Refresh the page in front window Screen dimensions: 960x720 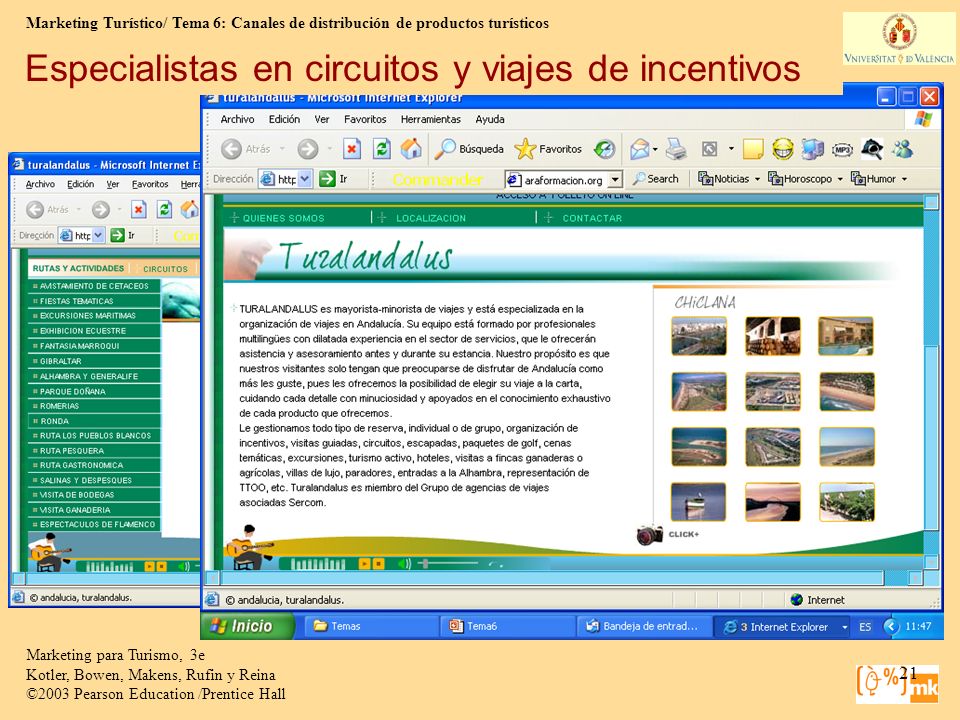(x=381, y=149)
